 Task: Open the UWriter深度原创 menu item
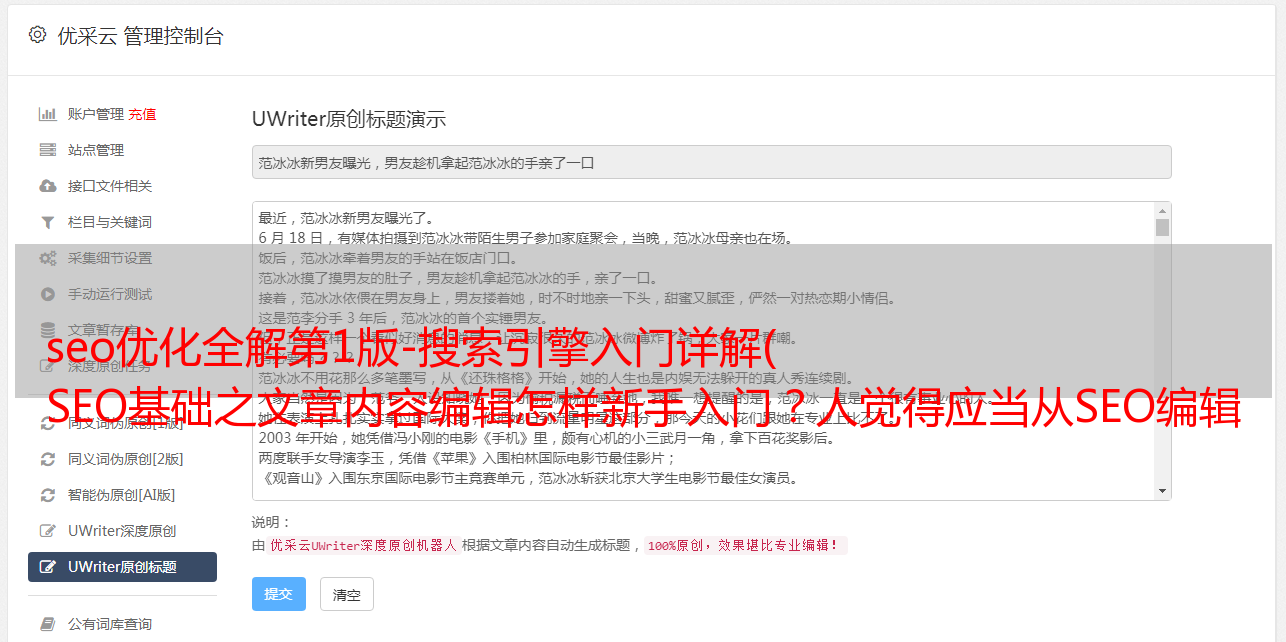click(122, 531)
